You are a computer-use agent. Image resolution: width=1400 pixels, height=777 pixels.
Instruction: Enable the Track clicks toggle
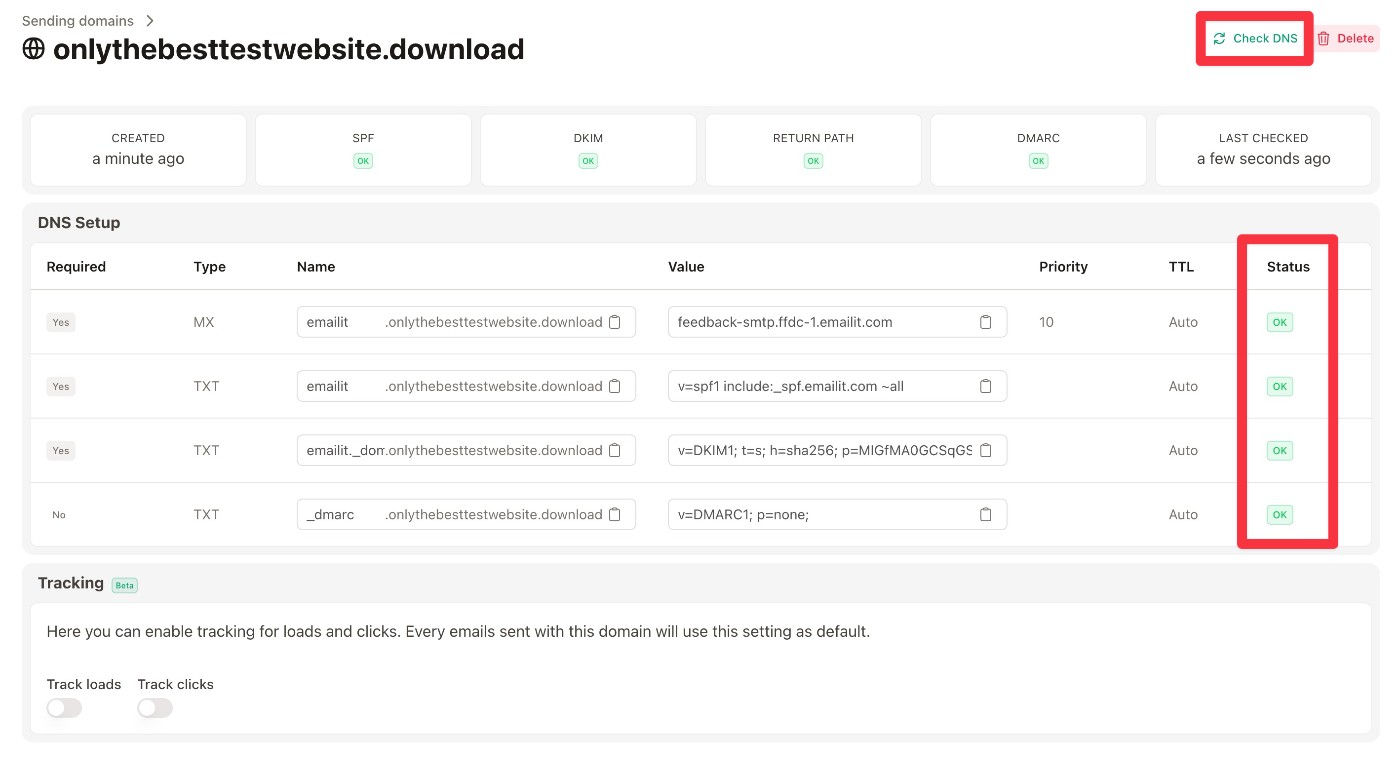pos(155,708)
